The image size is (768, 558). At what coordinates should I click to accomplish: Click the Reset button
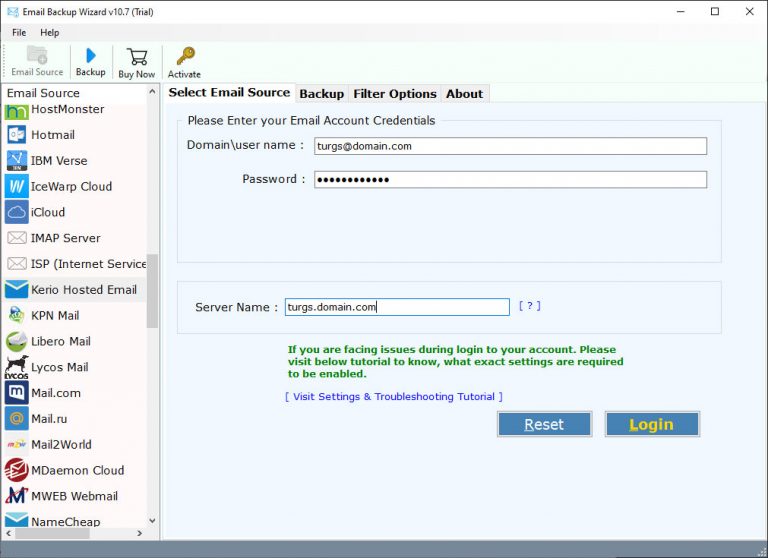tap(545, 424)
